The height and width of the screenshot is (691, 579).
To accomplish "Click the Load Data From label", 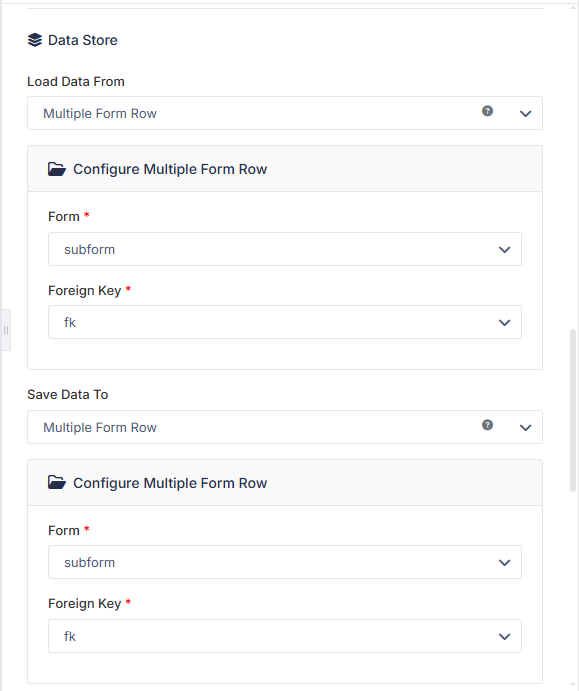I will (76, 82).
